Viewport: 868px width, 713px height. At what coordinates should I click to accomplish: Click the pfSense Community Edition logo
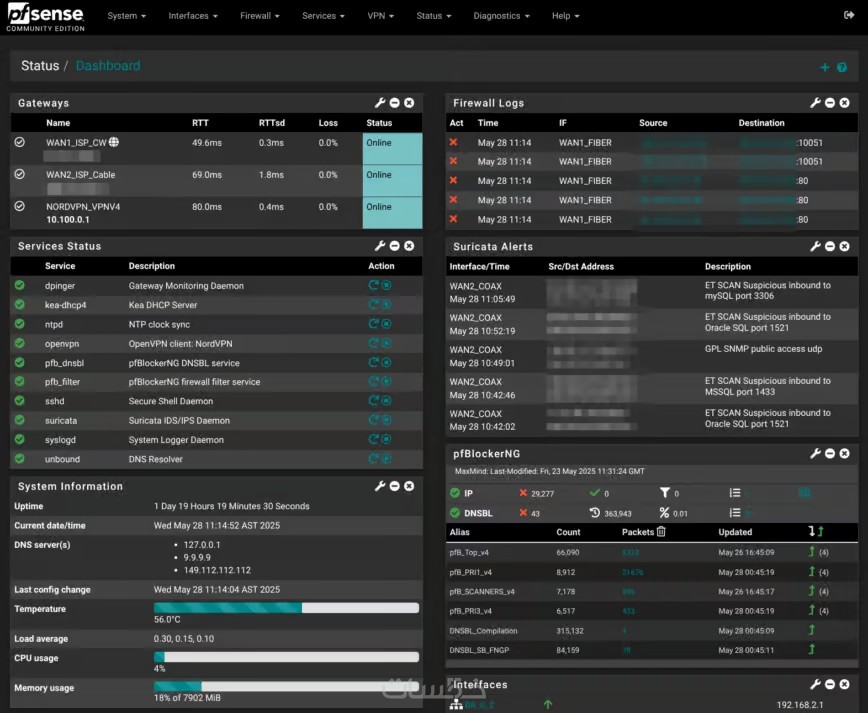coord(45,17)
